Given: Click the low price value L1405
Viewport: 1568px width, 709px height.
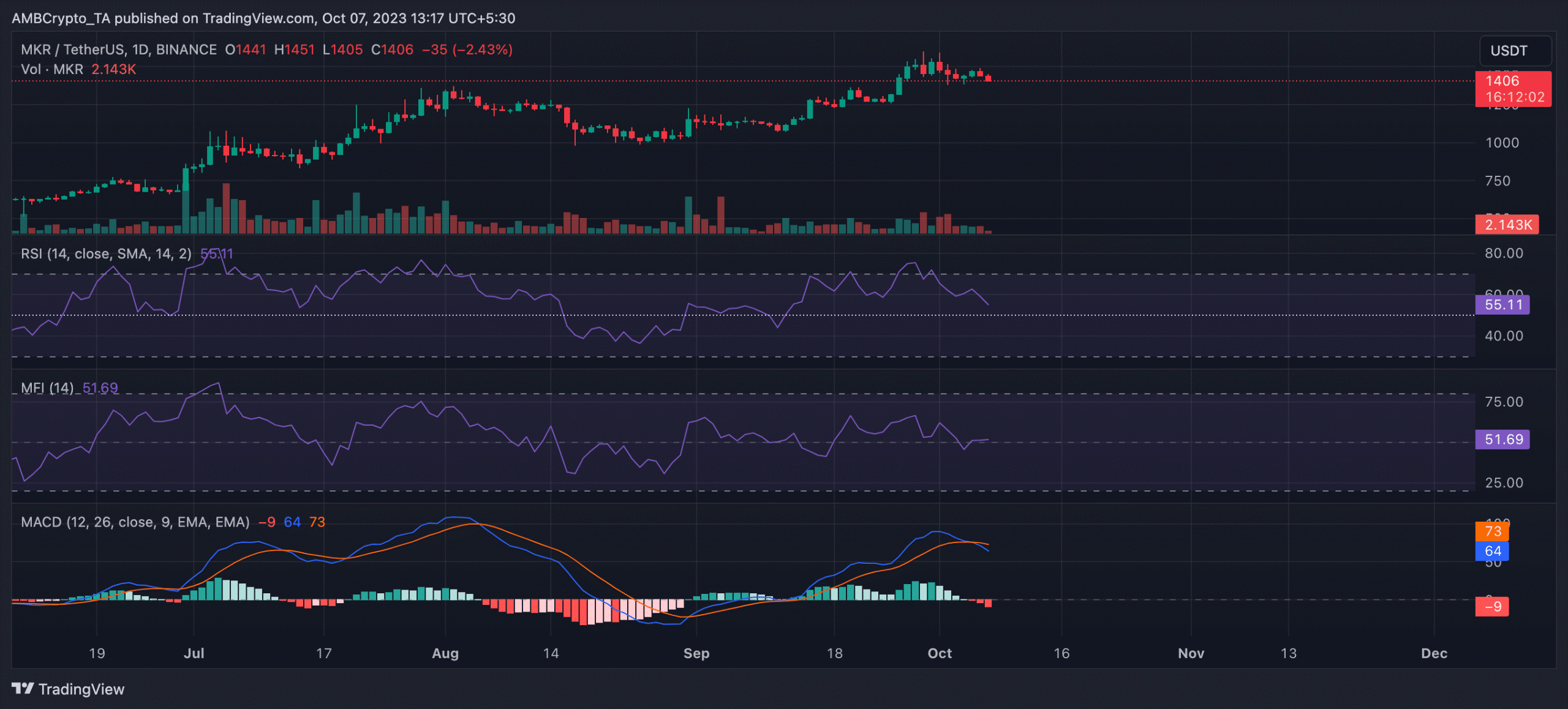Looking at the screenshot, I should pos(342,50).
